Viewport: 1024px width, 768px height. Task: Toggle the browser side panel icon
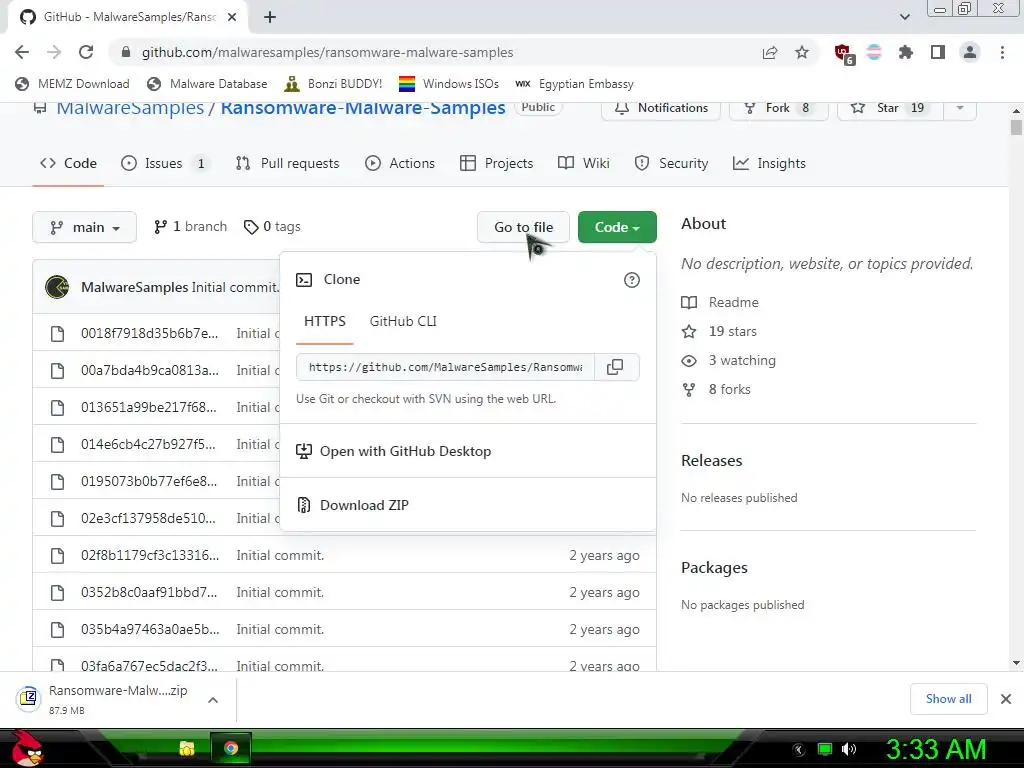tap(938, 52)
